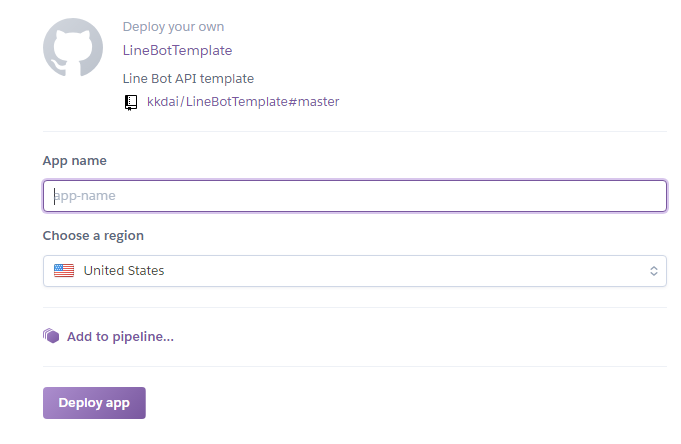Click the United States flag icon

coord(64,270)
